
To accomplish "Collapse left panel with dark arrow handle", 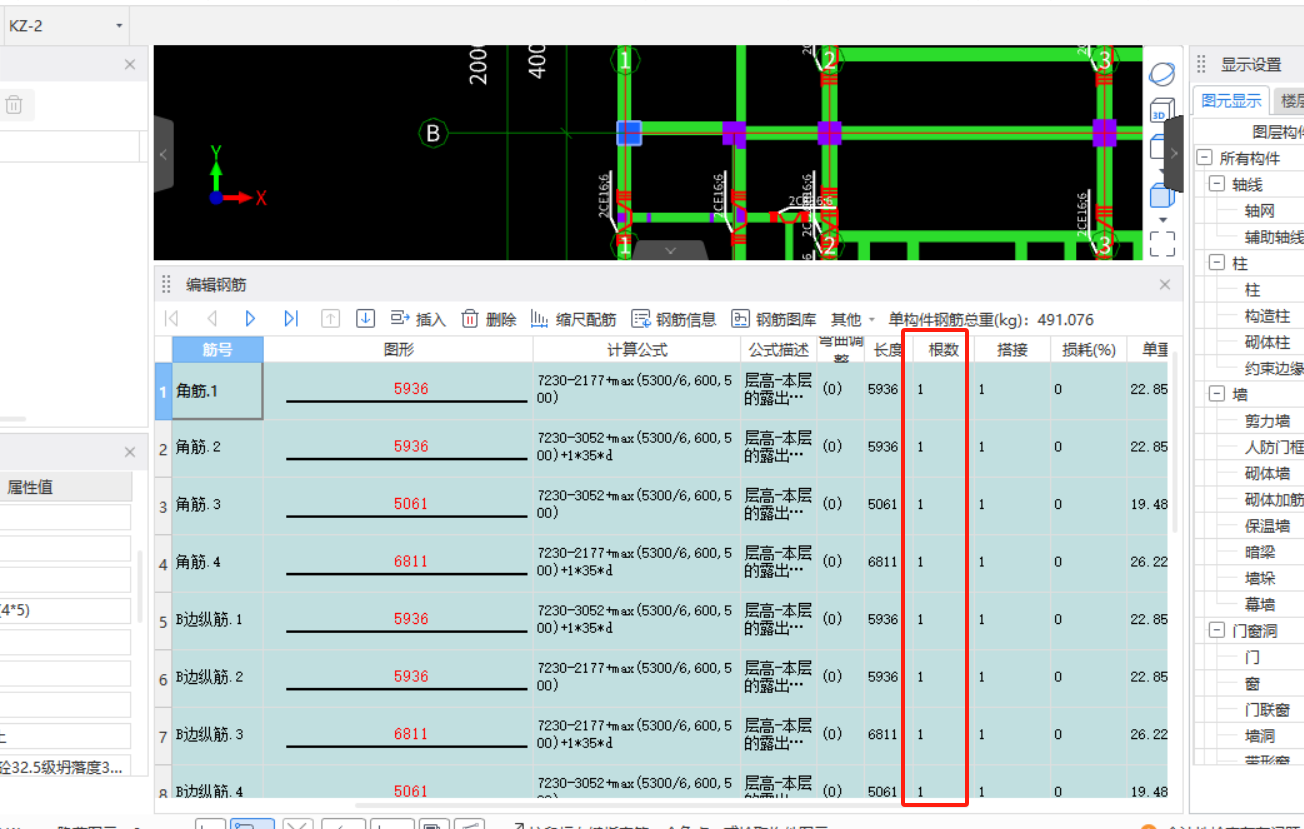I will coord(164,154).
